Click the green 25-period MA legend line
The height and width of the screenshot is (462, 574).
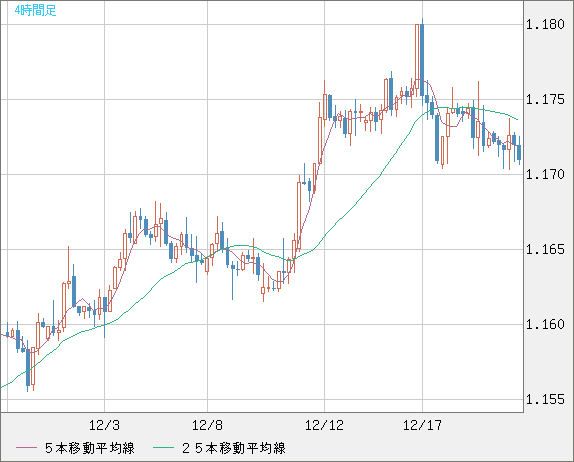[163, 448]
